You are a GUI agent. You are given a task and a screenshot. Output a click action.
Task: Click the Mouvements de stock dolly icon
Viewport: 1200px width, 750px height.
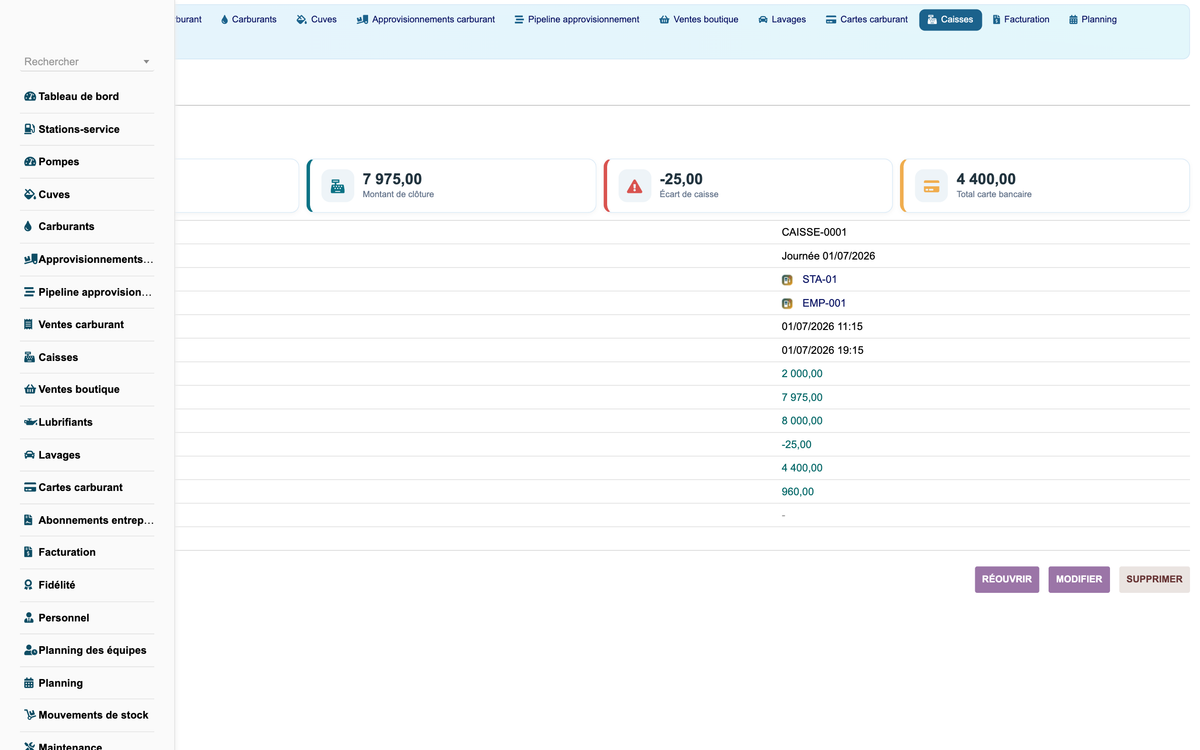pos(31,715)
